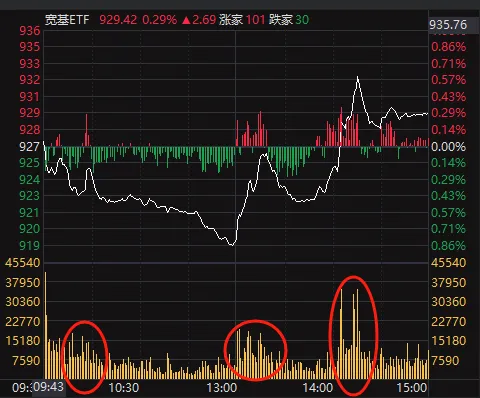
Task: Click the 10:30 time axis label
Action: 124,388
